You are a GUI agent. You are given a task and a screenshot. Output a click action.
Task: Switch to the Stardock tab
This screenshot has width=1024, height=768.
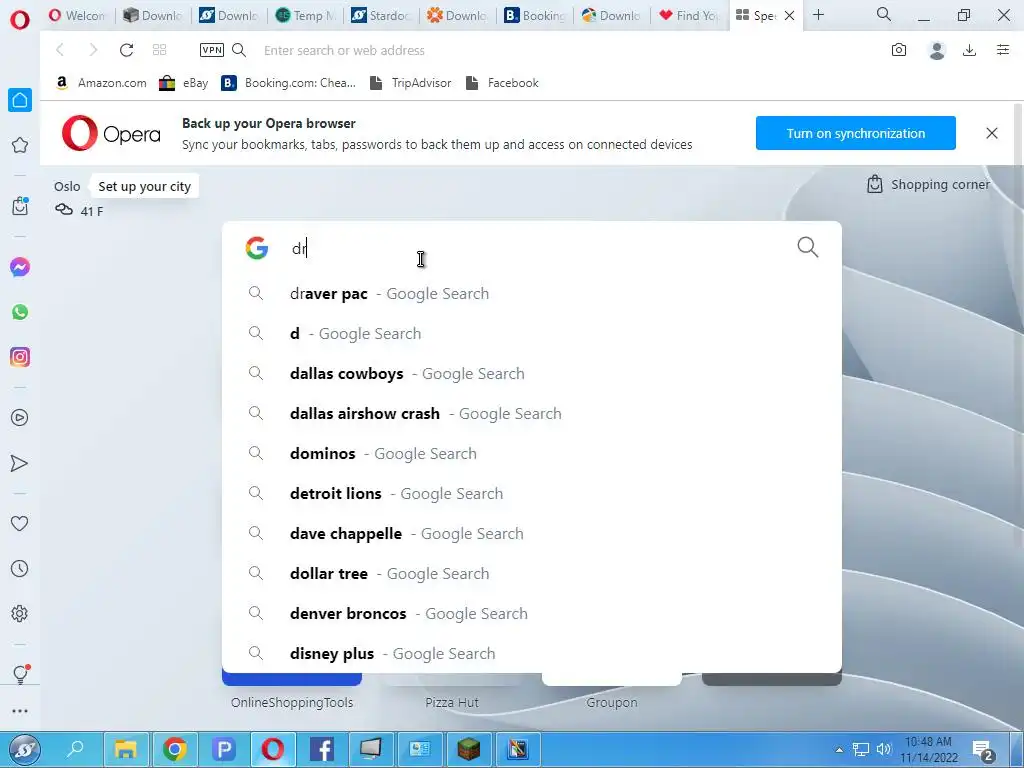[x=381, y=15]
